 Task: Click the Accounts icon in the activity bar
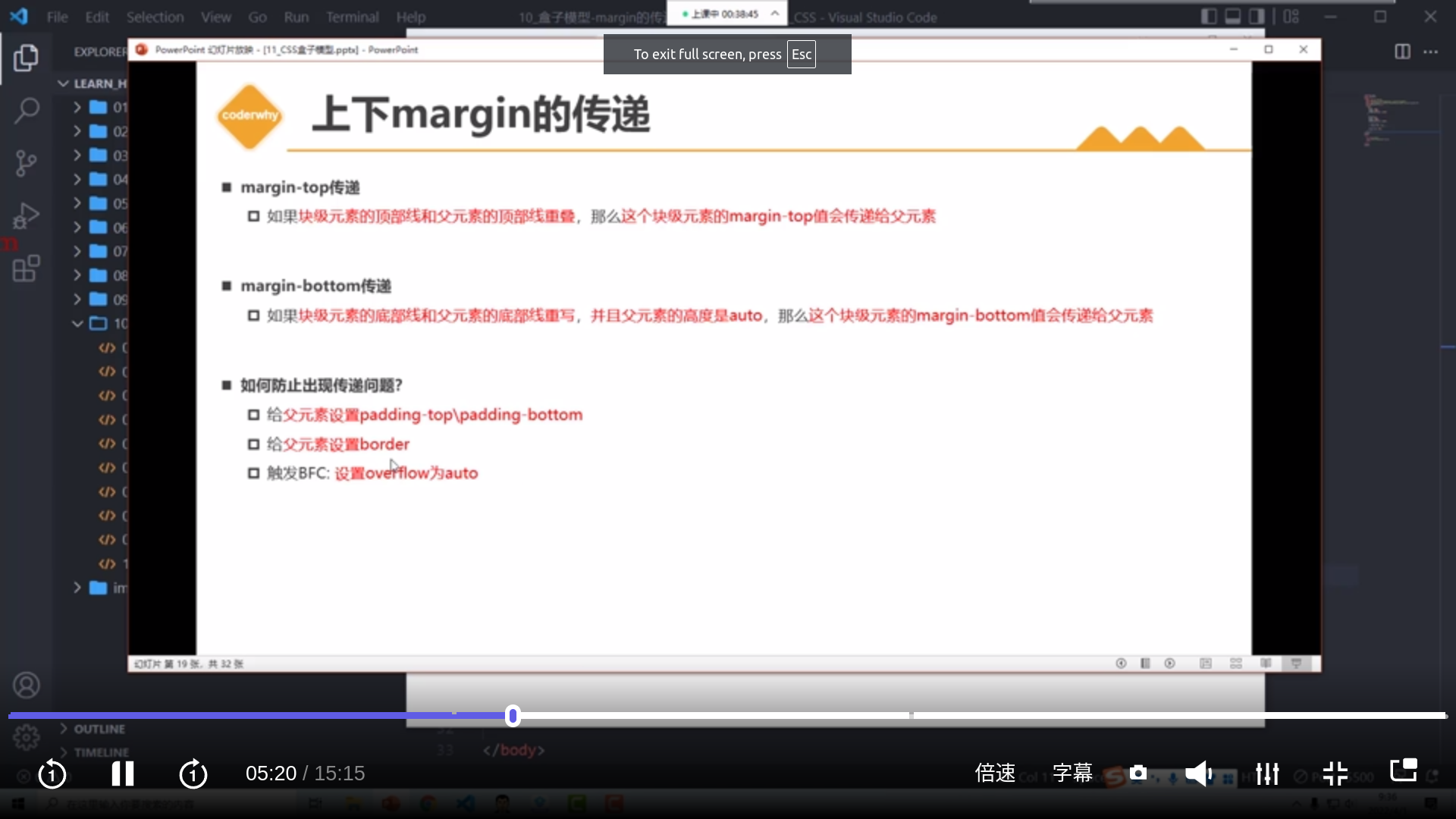(27, 686)
